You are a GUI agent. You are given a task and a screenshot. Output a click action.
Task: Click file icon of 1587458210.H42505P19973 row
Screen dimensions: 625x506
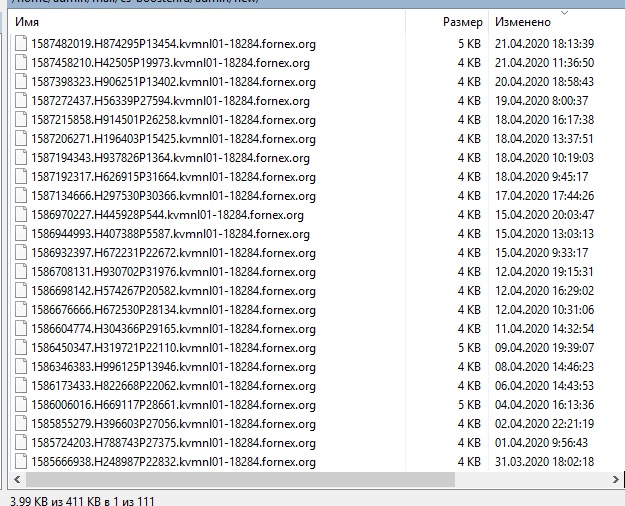(21, 63)
